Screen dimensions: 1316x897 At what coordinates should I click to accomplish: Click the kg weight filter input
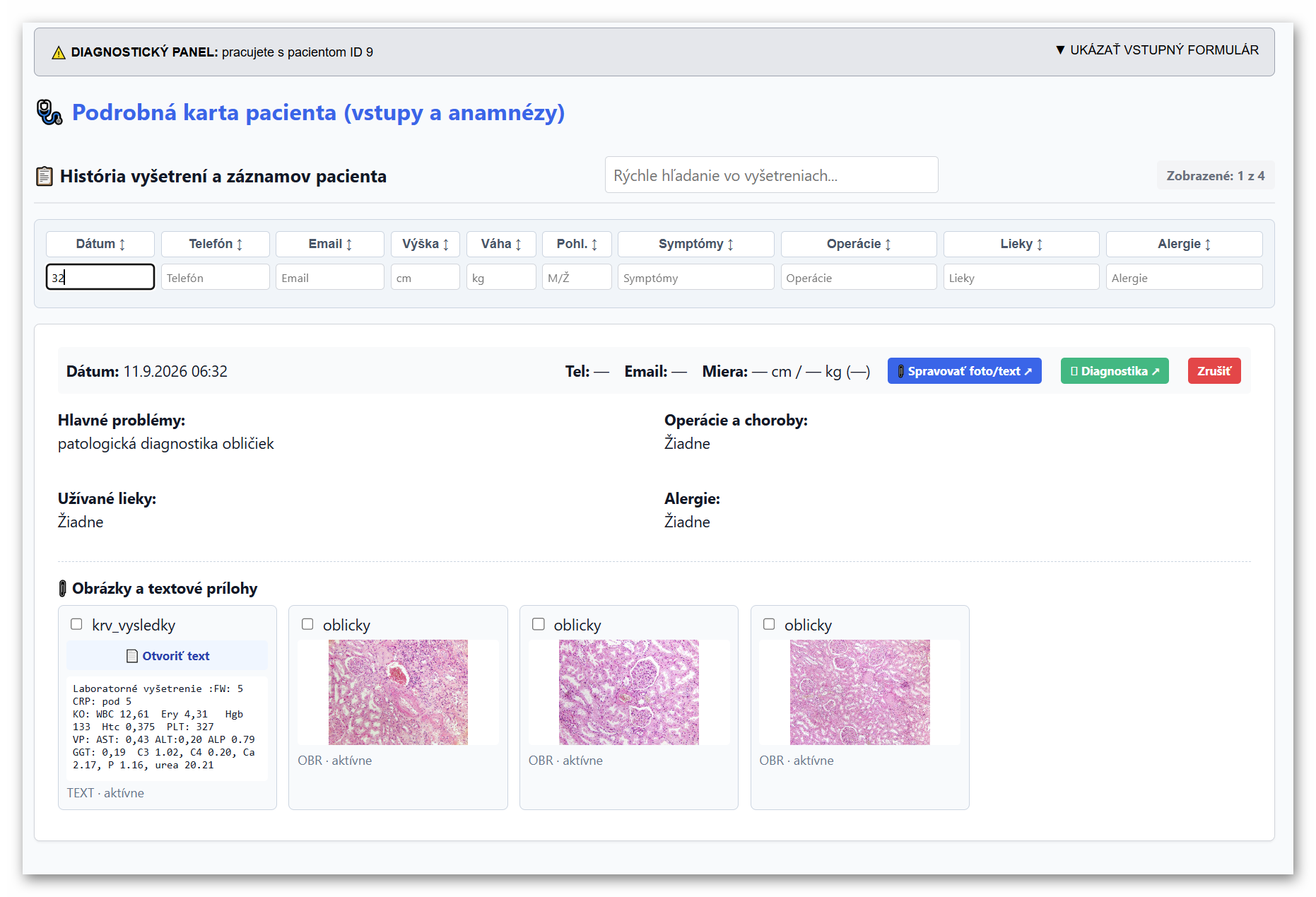pyautogui.click(x=501, y=277)
